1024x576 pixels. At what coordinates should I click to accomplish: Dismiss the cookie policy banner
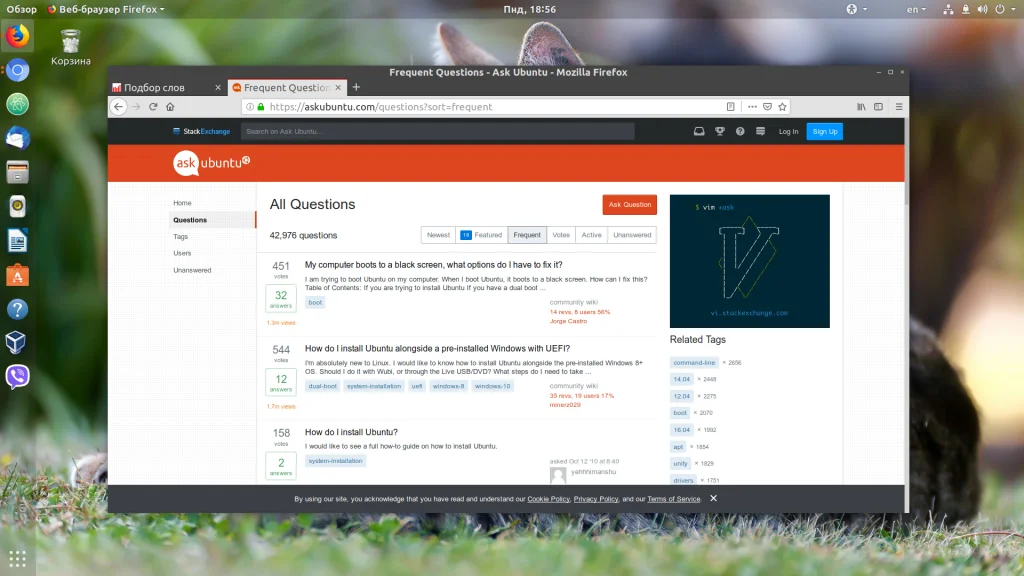713,498
